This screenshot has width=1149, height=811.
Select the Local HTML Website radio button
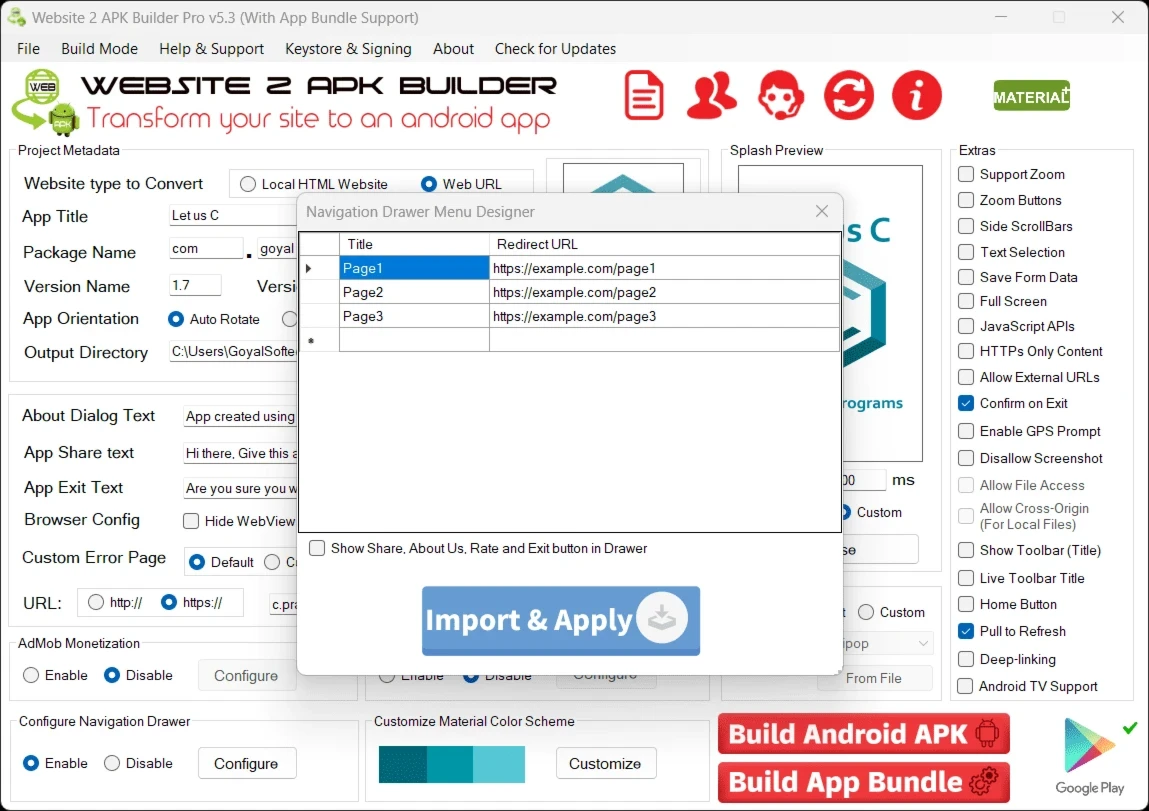[x=248, y=184]
